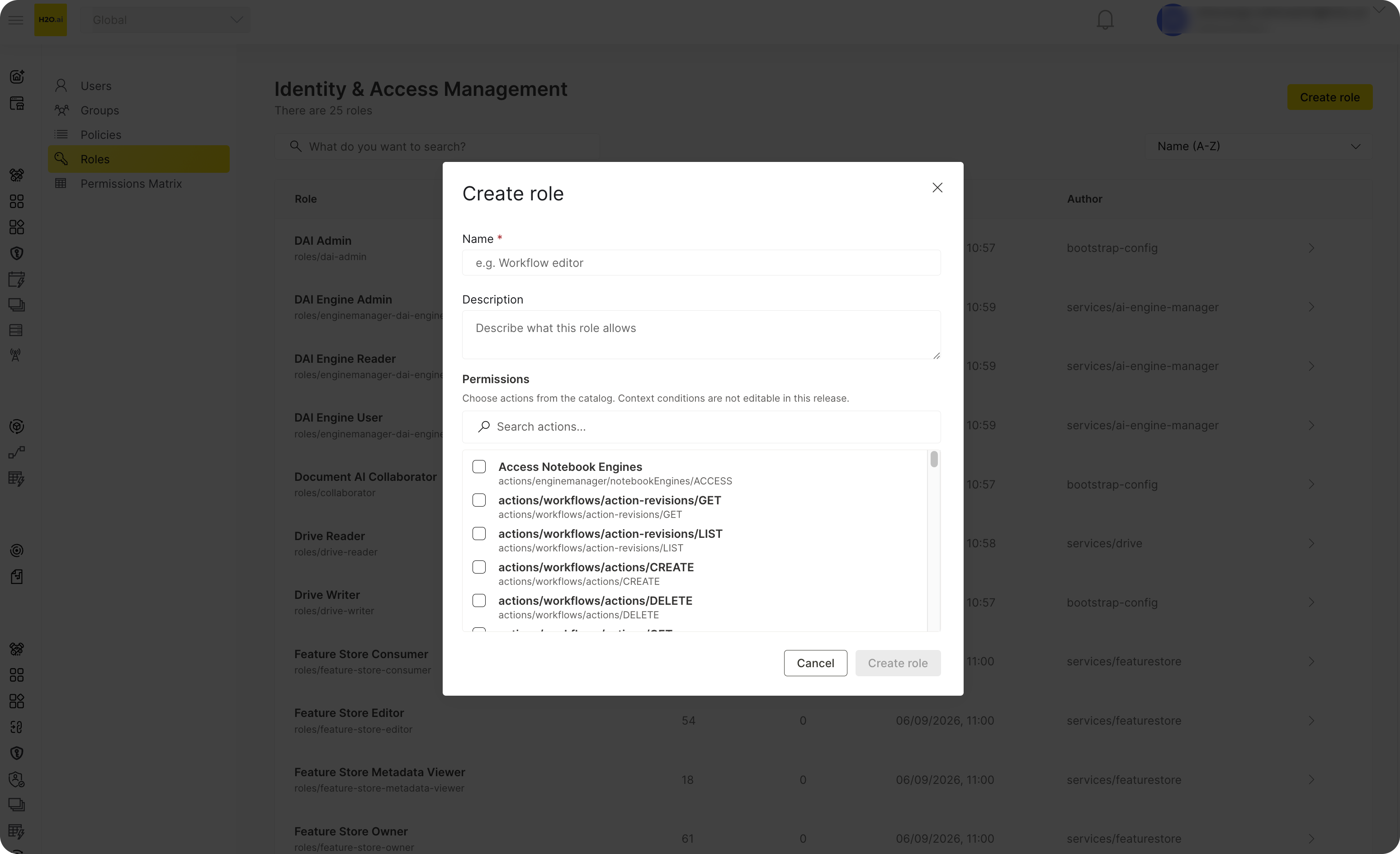Select the Document AI Collaborator role text
1400x854 pixels.
click(365, 477)
